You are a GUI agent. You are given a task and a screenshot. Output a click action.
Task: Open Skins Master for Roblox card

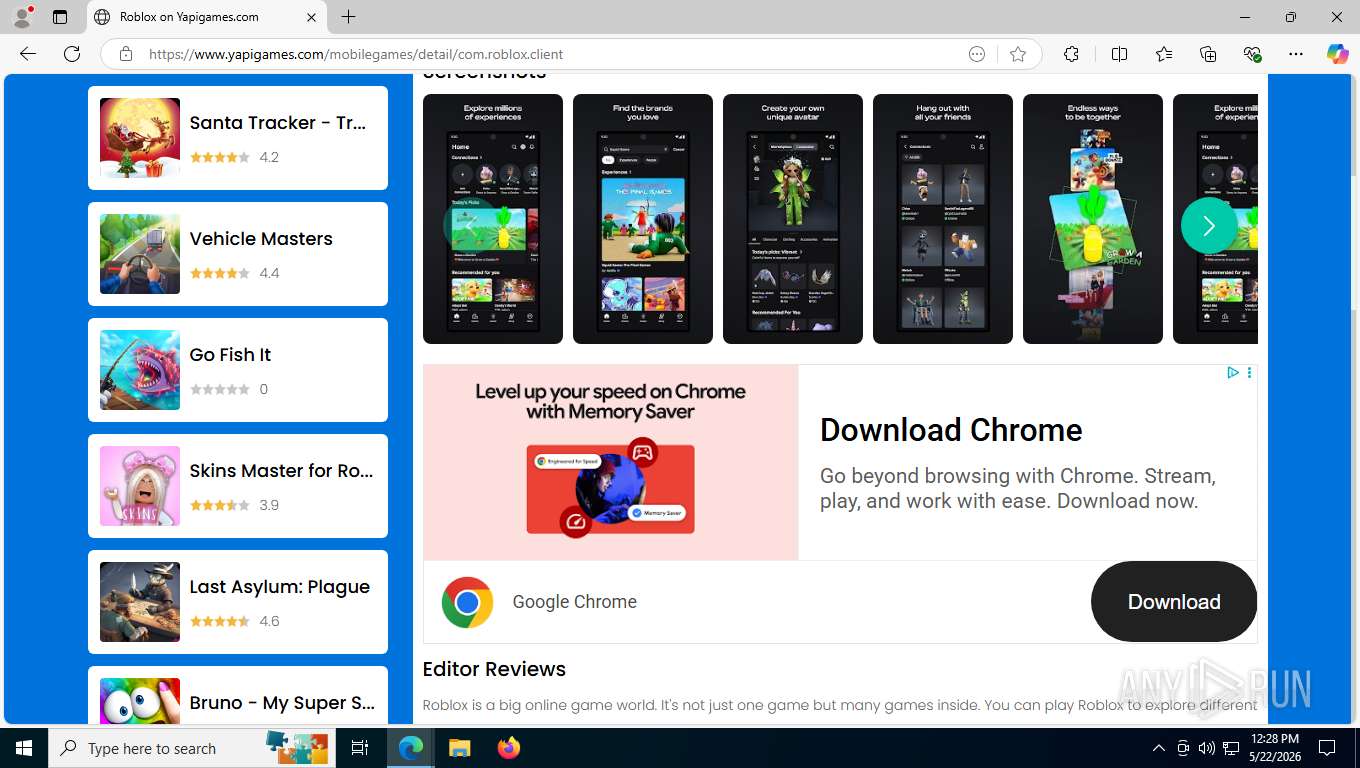238,486
